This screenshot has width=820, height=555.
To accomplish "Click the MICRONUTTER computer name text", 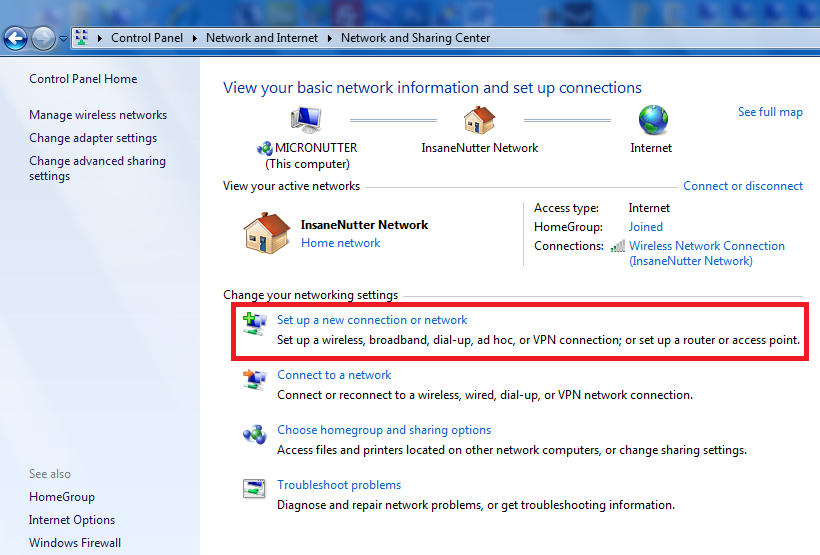I will click(x=316, y=148).
